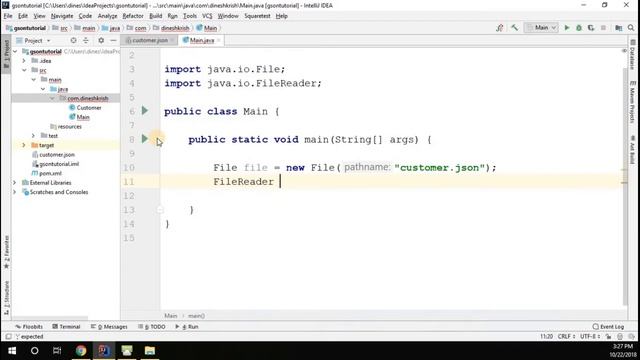Open the Refactor menu
The height and width of the screenshot is (360, 640).
click(x=133, y=16)
